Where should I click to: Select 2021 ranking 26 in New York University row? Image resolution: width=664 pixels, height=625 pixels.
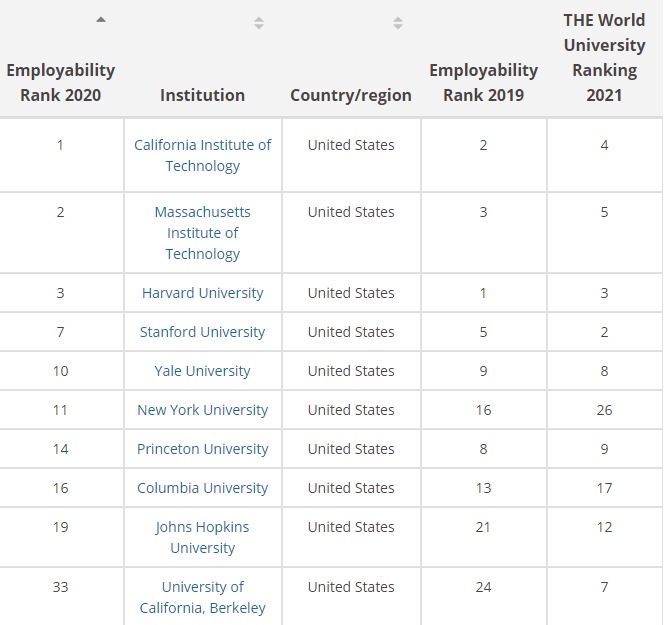coord(604,410)
